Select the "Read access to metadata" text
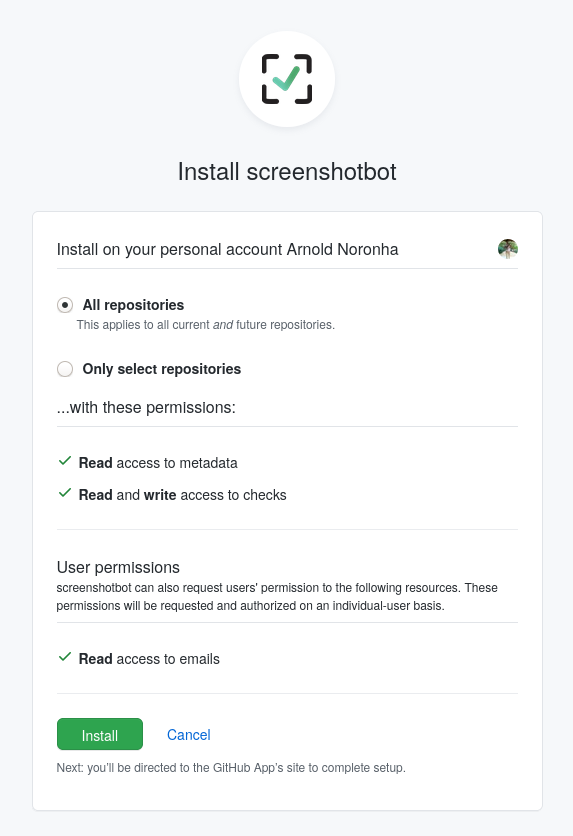 coord(158,463)
